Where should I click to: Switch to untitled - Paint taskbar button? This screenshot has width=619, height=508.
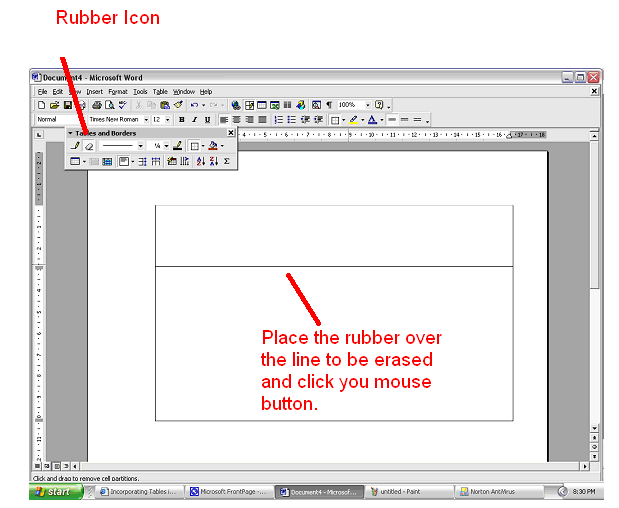[x=409, y=492]
